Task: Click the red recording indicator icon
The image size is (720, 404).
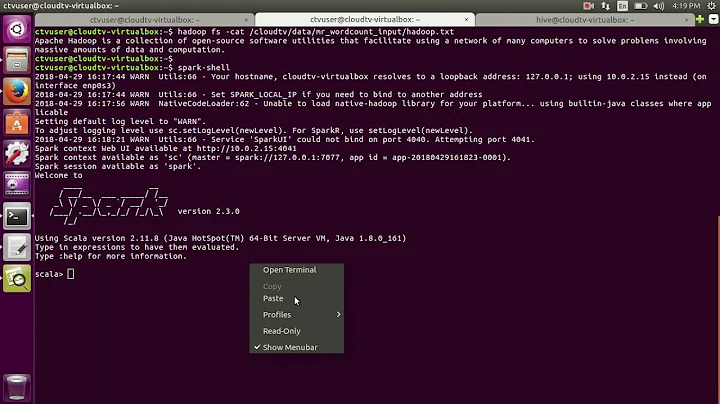Action: point(588,6)
